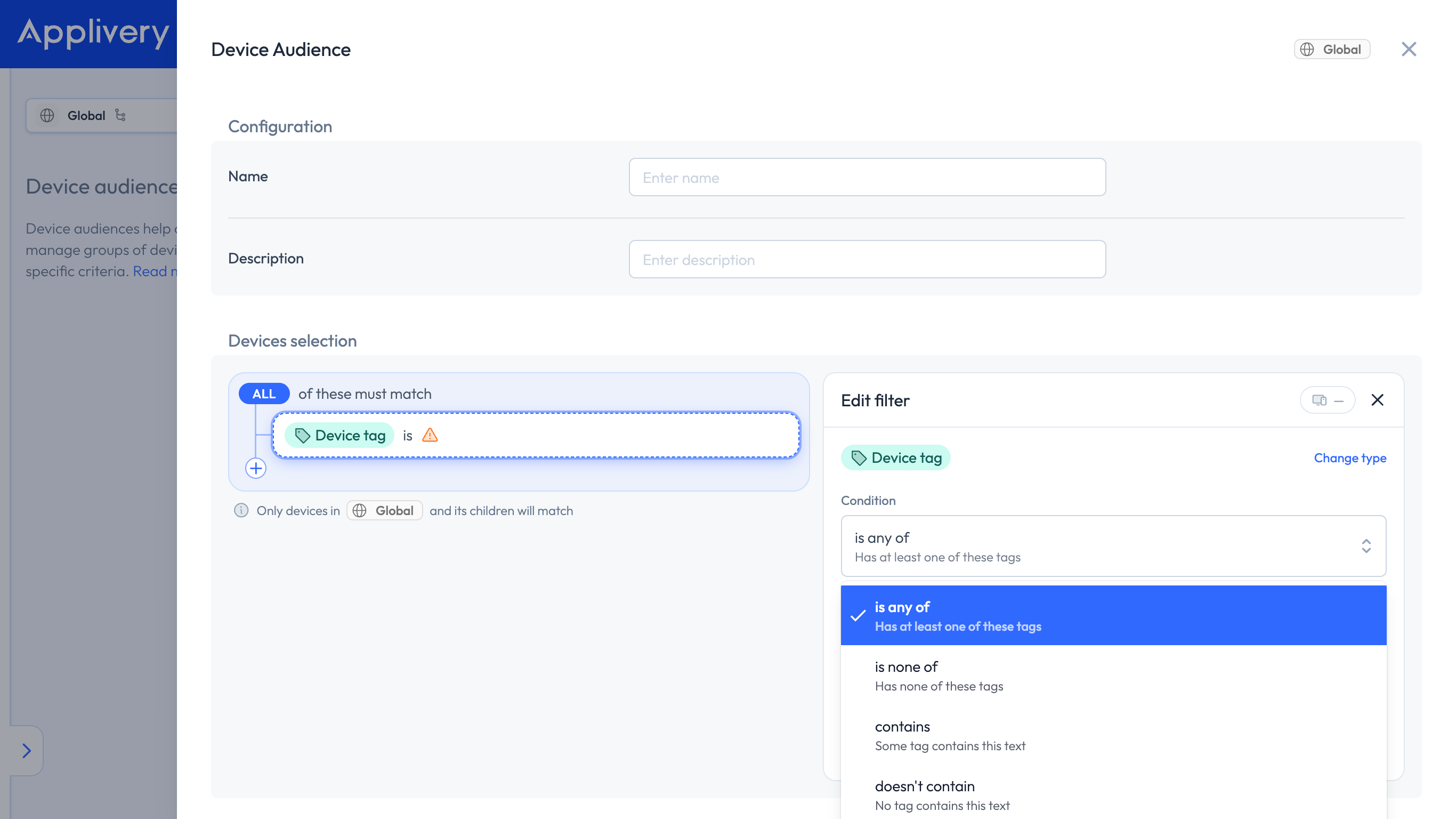Viewport: 1456px width, 819px height.
Task: Click the hierarchy icon beside Global in sidebar
Action: pyautogui.click(x=120, y=115)
